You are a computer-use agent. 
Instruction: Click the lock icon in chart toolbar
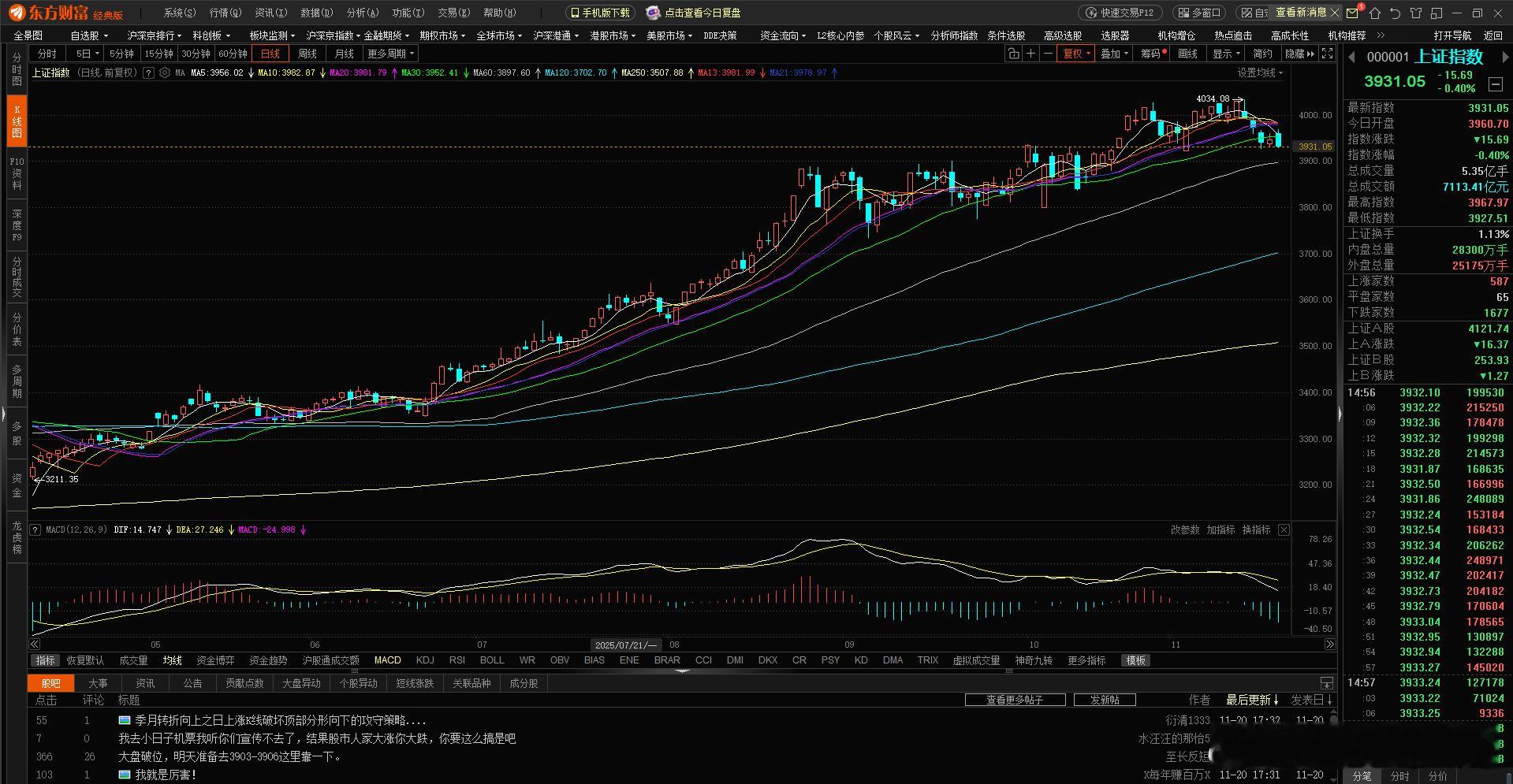click(1013, 54)
